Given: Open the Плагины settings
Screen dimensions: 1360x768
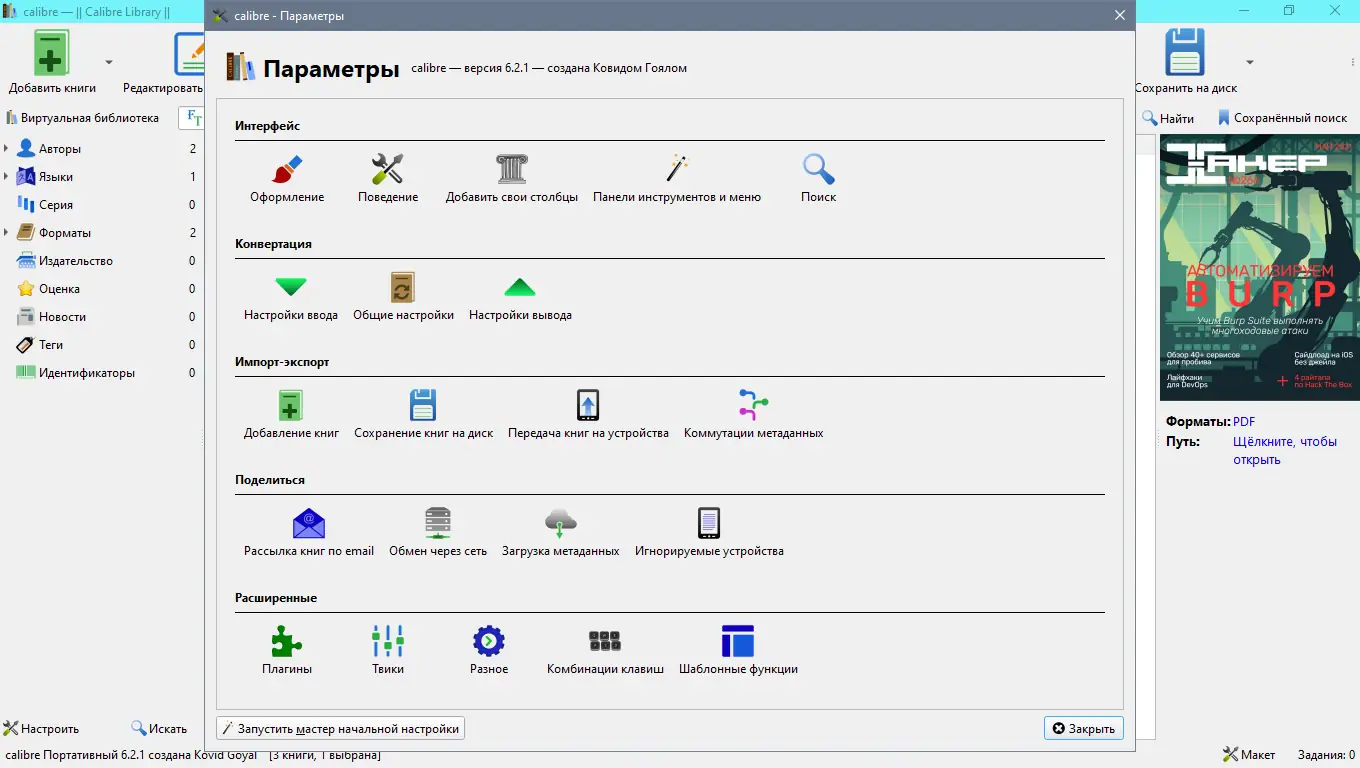Looking at the screenshot, I should click(x=287, y=651).
